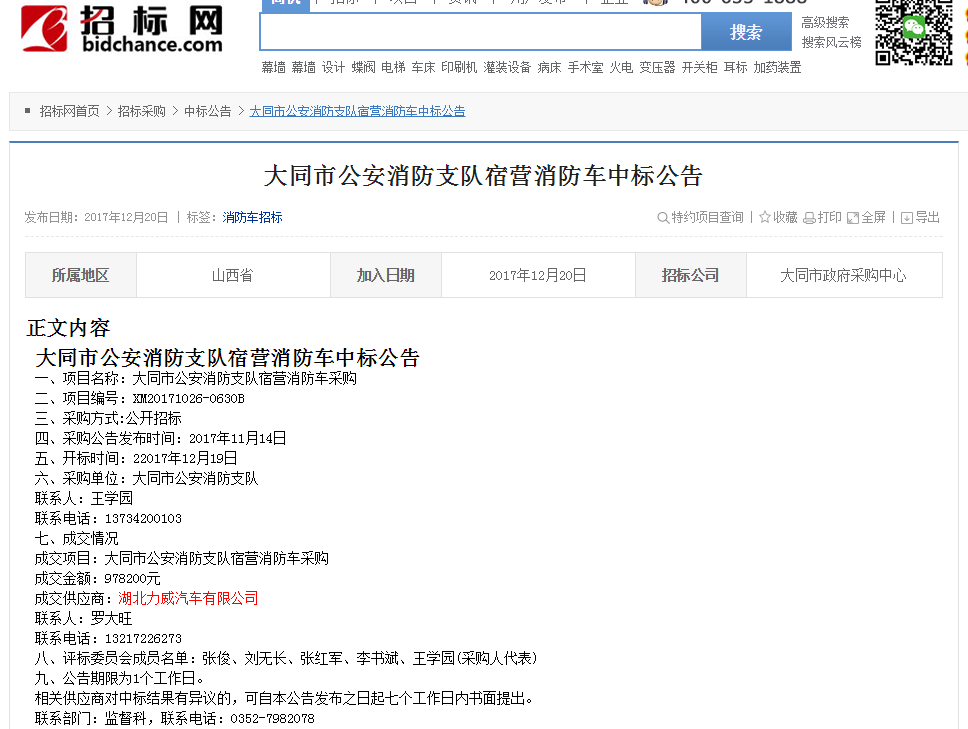Click the 采购单位 大同市公安消防支队 line

click(x=146, y=478)
